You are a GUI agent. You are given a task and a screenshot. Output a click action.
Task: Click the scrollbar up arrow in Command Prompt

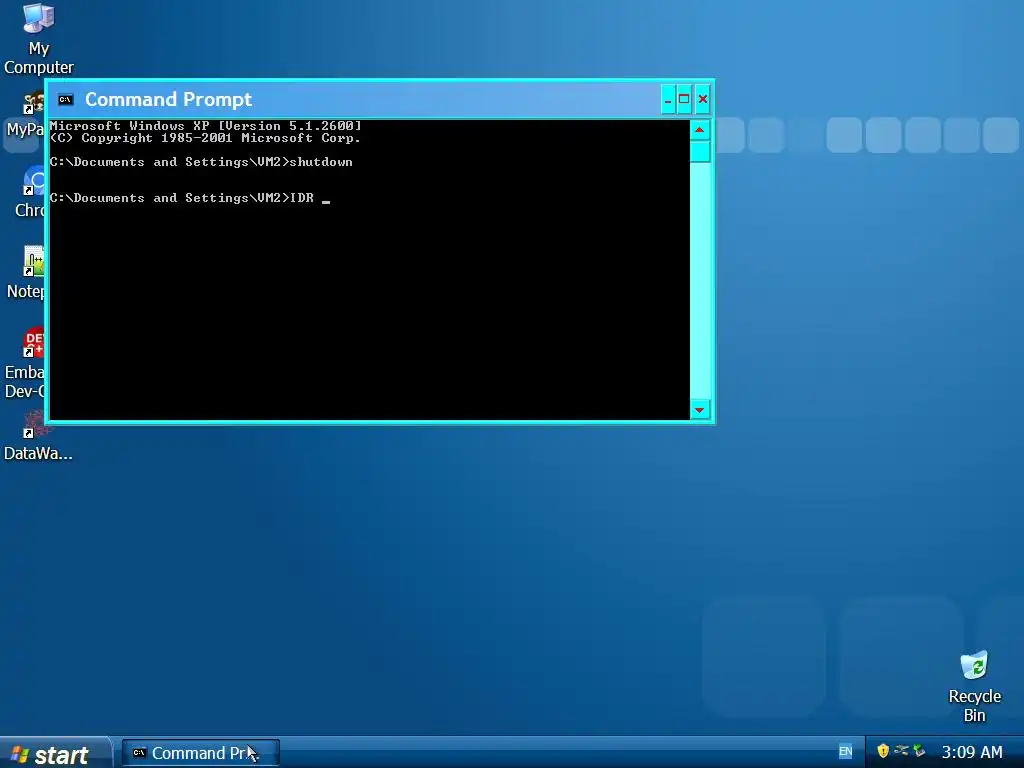tap(699, 130)
